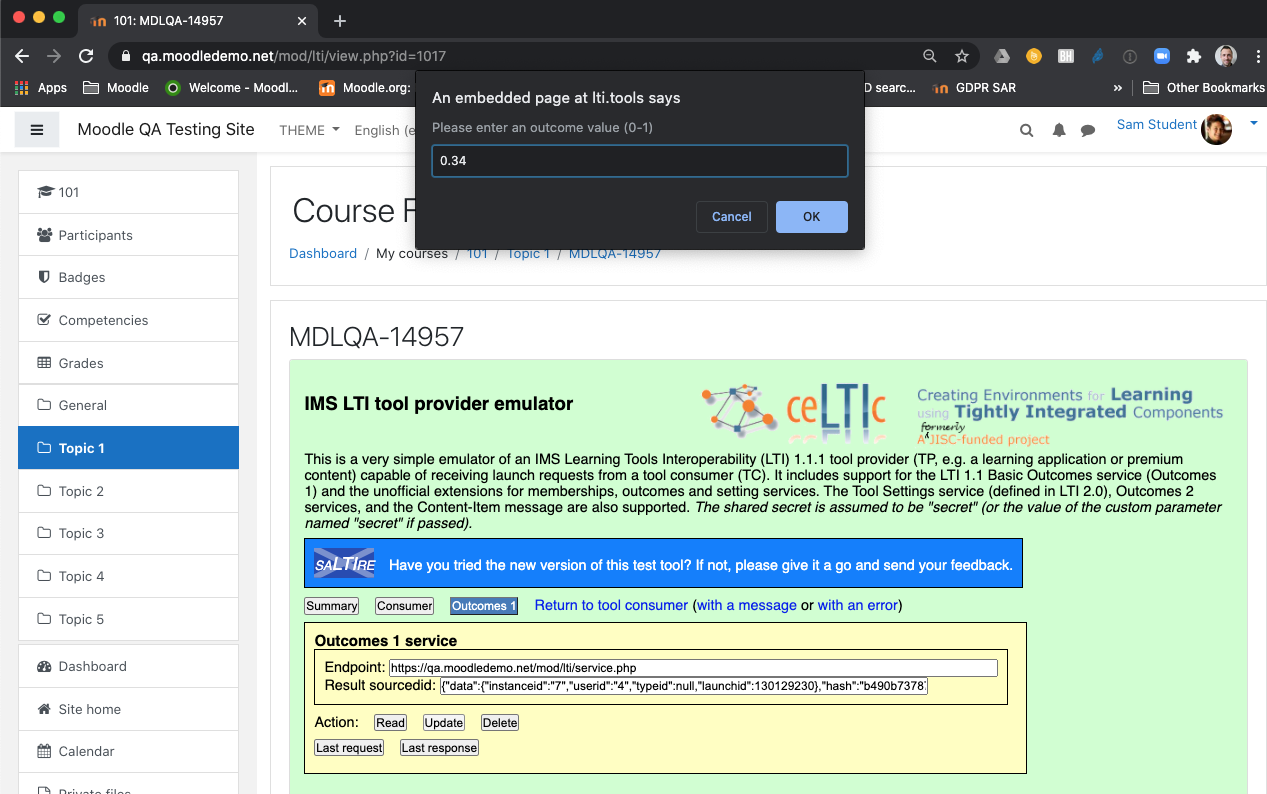Click outcome value input field
The image size is (1267, 794).
(x=640, y=161)
